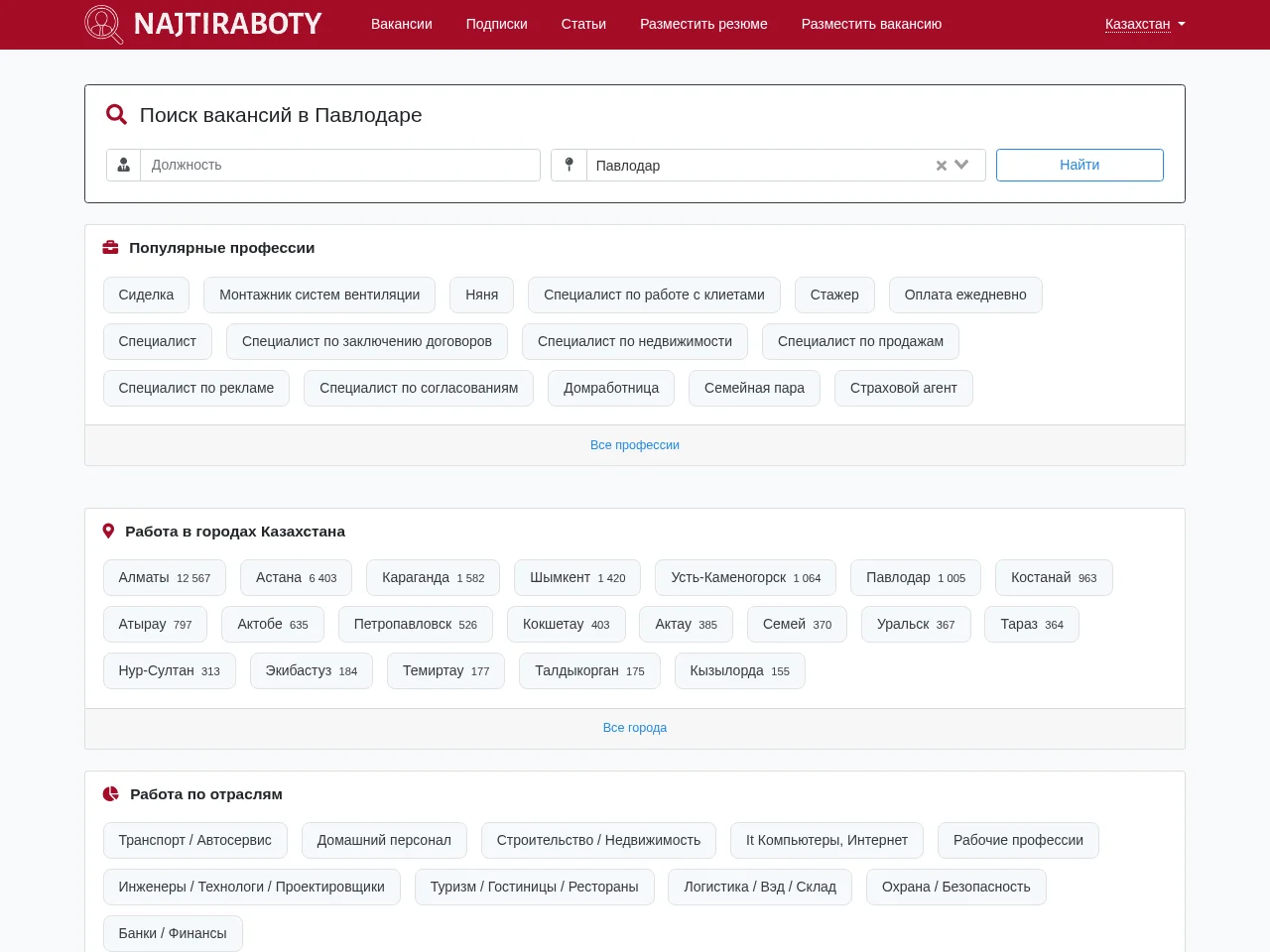Select Логистика / Вэд / Склад industry
The image size is (1270, 952).
pos(760,887)
